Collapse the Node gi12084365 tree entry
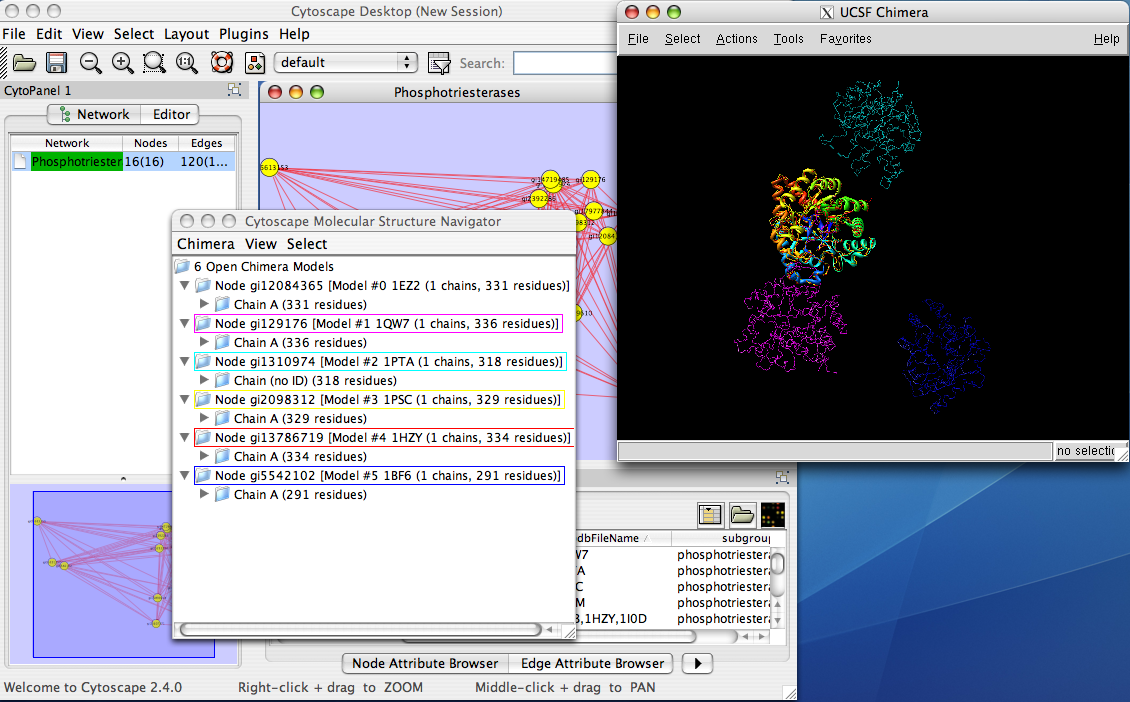This screenshot has height=702, width=1130. click(x=184, y=286)
